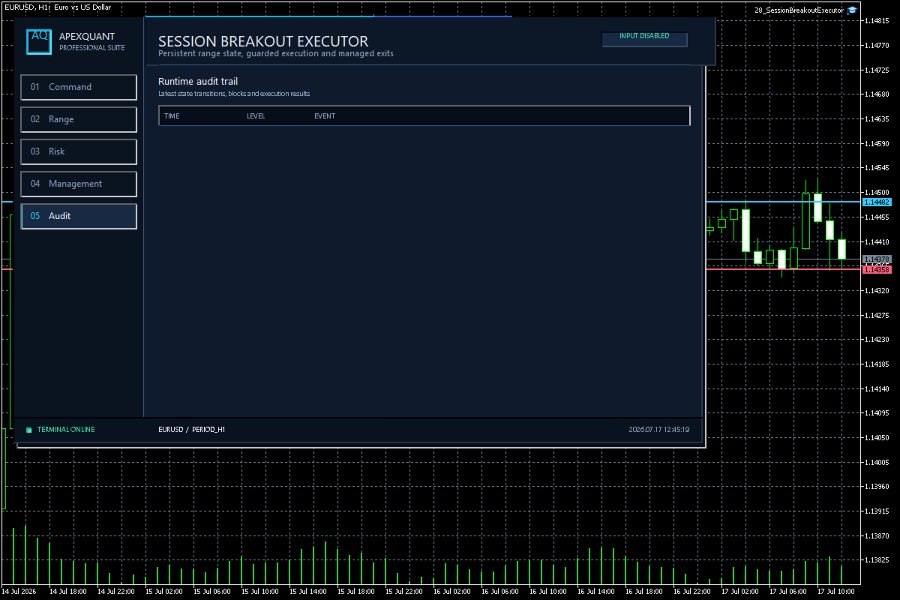Click the 1.14500 price scale value
Viewport: 900px width, 600px height.
876,192
